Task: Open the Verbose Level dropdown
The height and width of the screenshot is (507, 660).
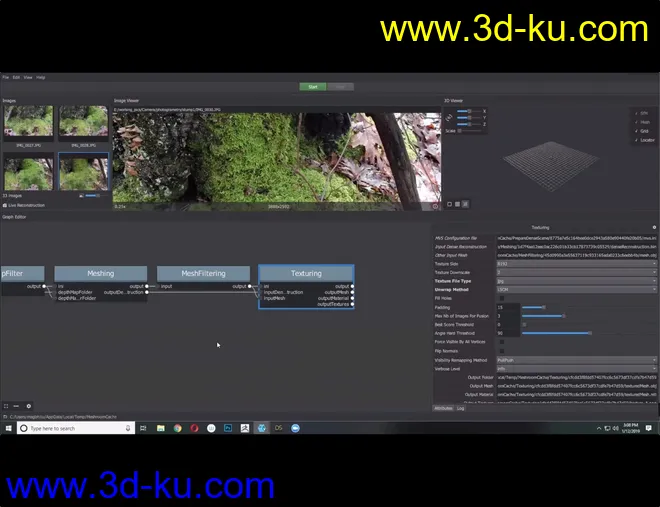Action: point(576,369)
